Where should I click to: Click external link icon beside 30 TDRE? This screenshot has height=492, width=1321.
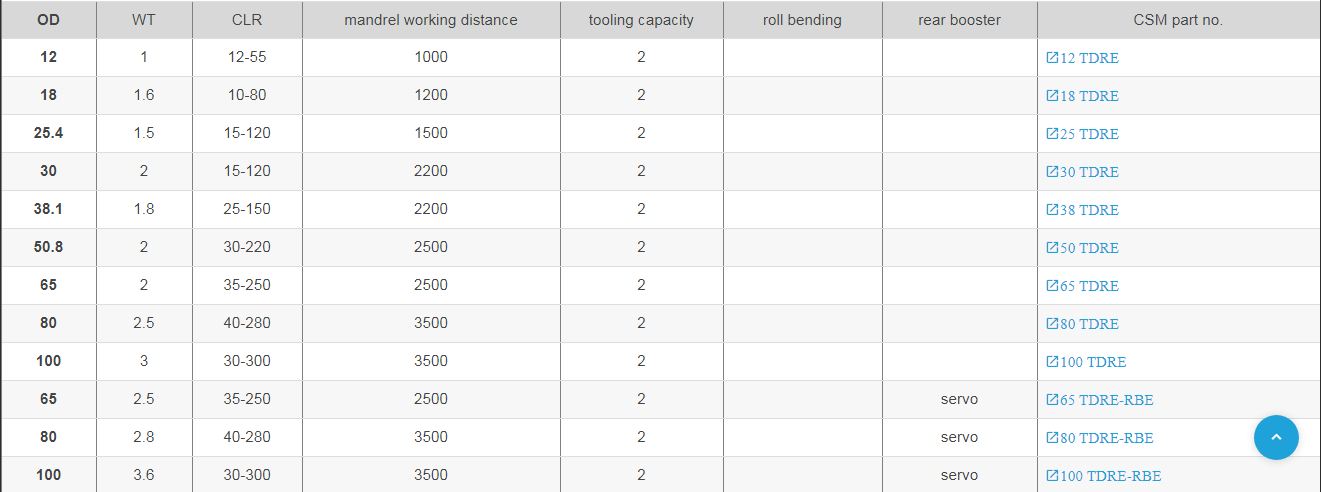pos(1052,172)
